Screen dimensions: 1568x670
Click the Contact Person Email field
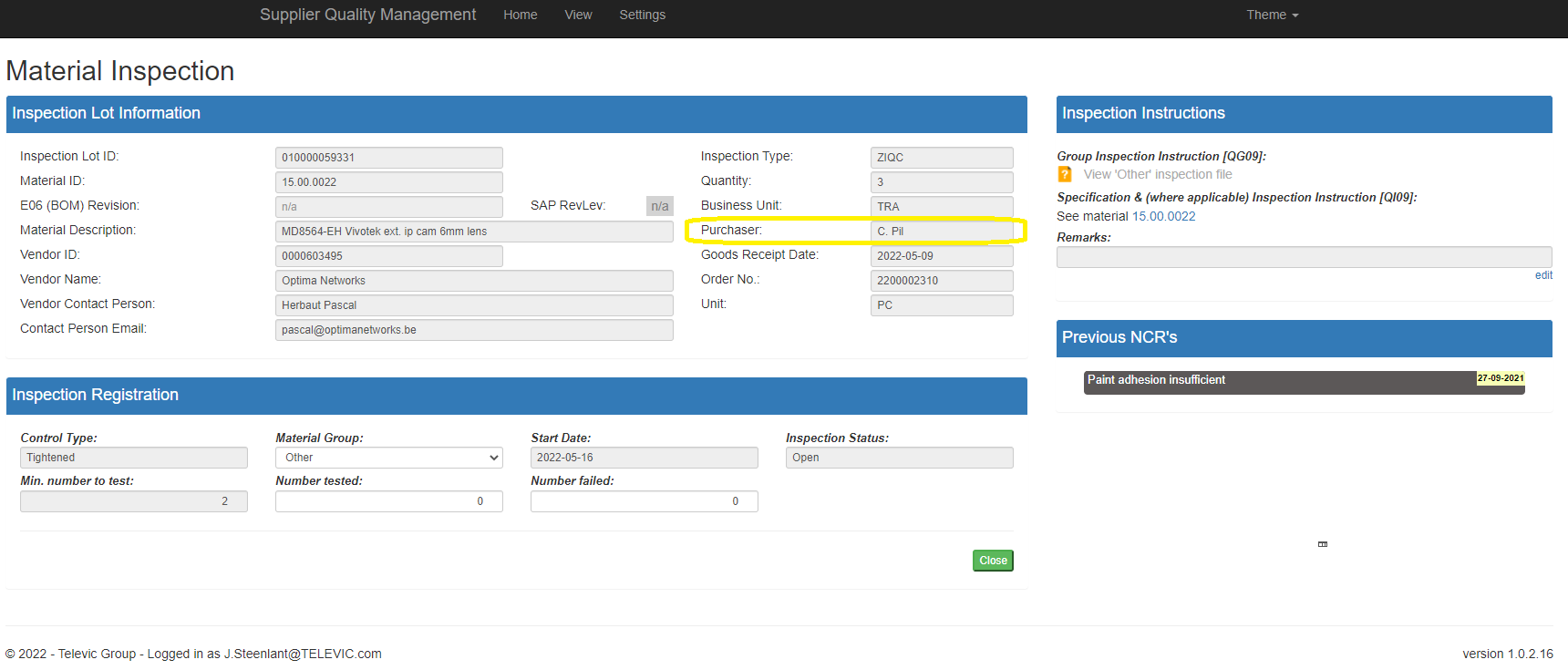click(474, 330)
